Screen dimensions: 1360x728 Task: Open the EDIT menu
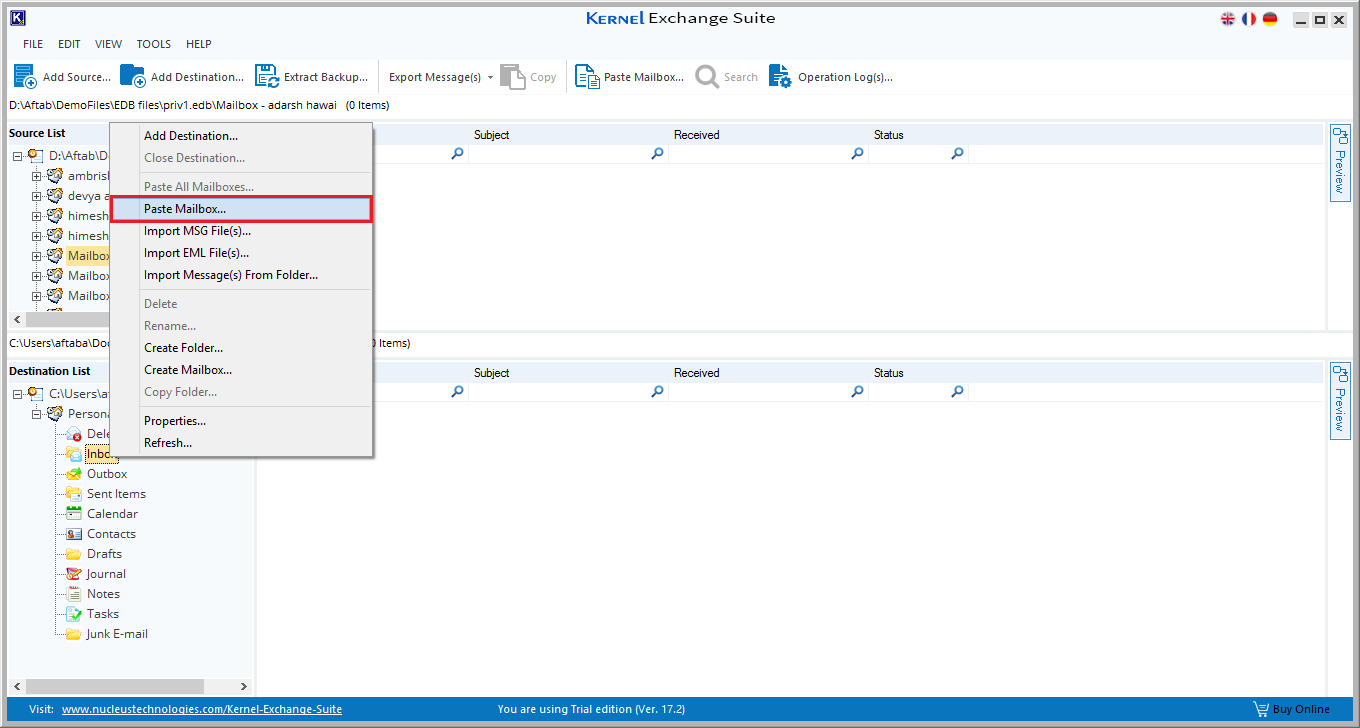69,44
